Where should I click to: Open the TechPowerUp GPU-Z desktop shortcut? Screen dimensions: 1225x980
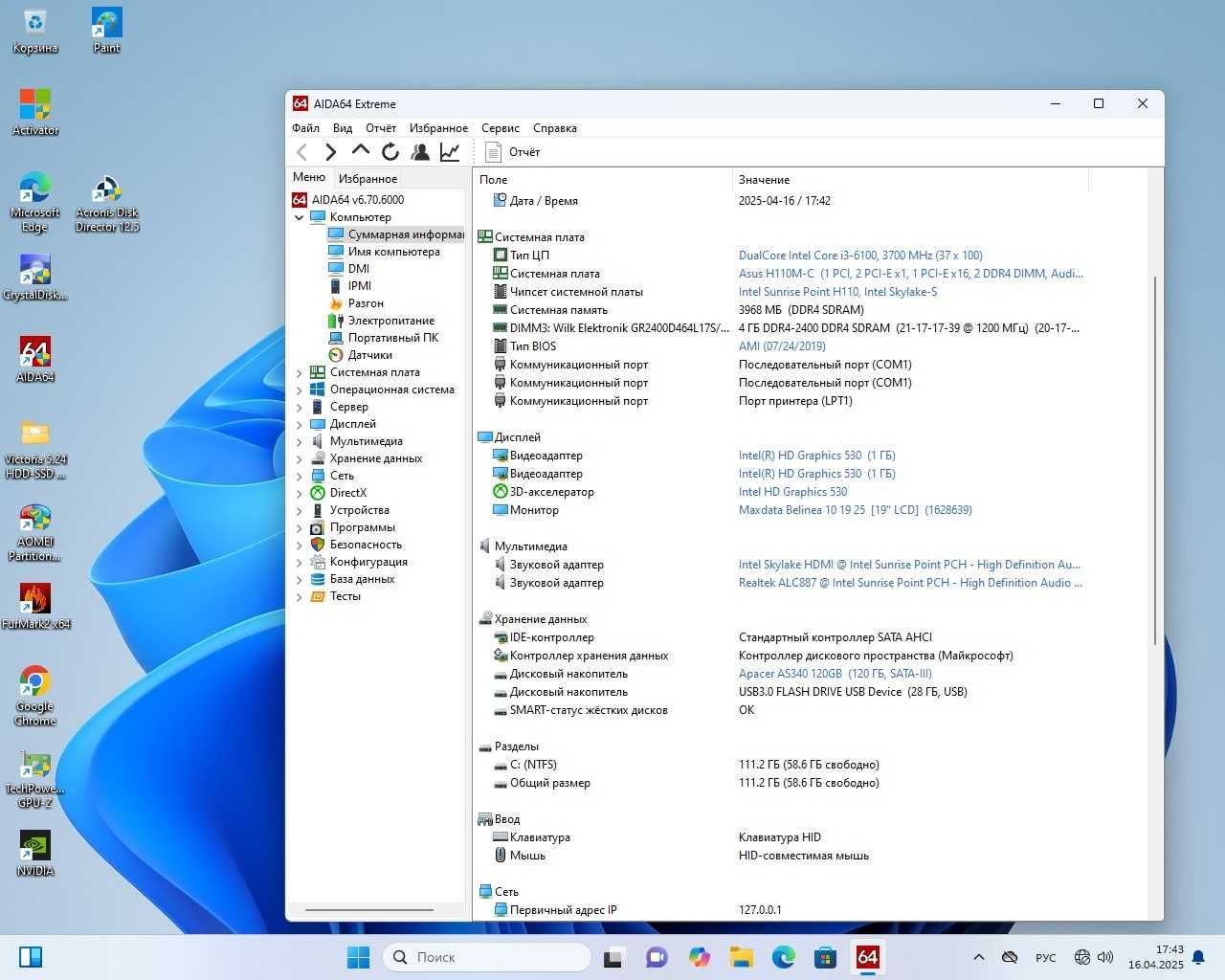[x=35, y=780]
